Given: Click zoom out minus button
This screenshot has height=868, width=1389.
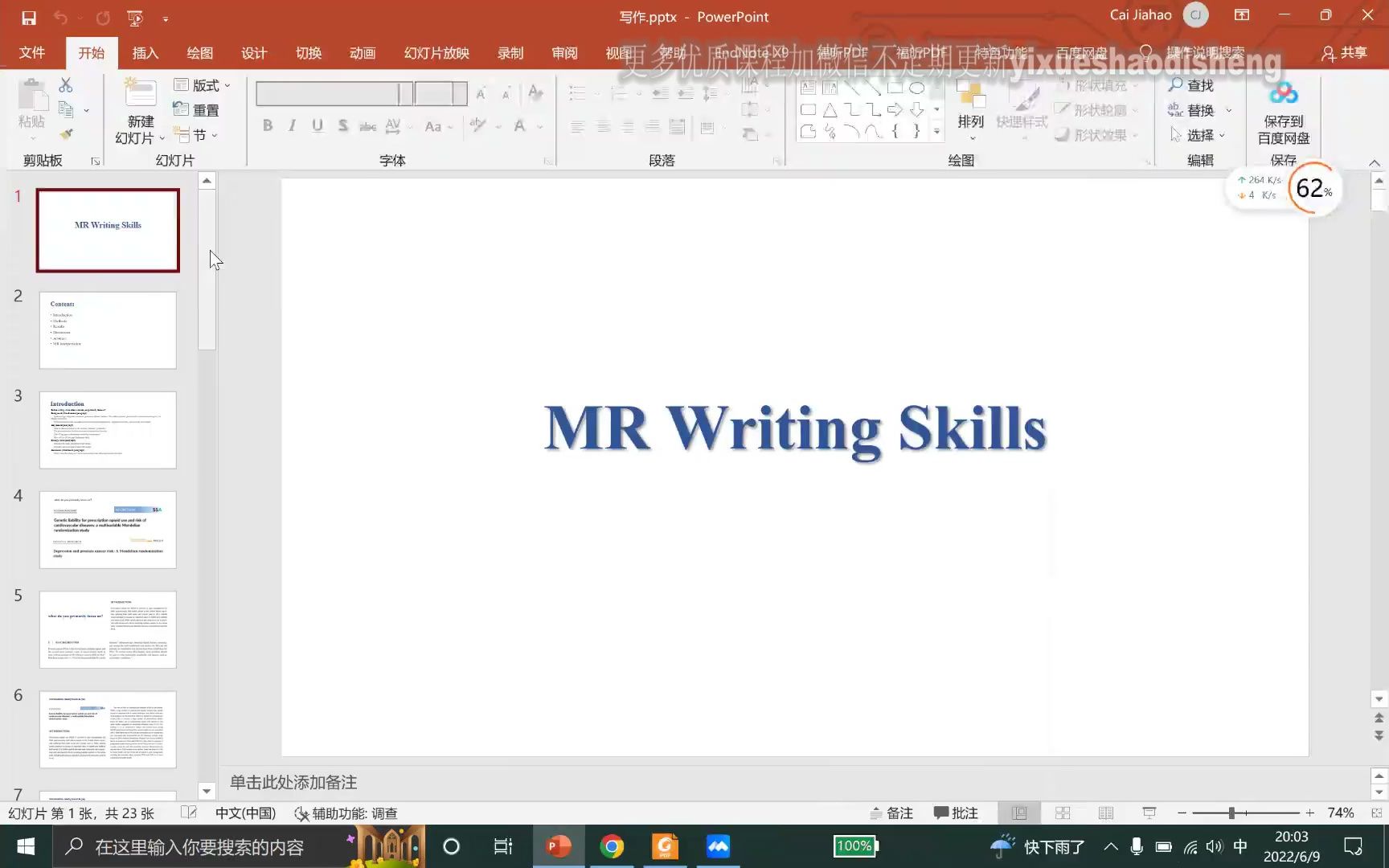Looking at the screenshot, I should 1182,813.
